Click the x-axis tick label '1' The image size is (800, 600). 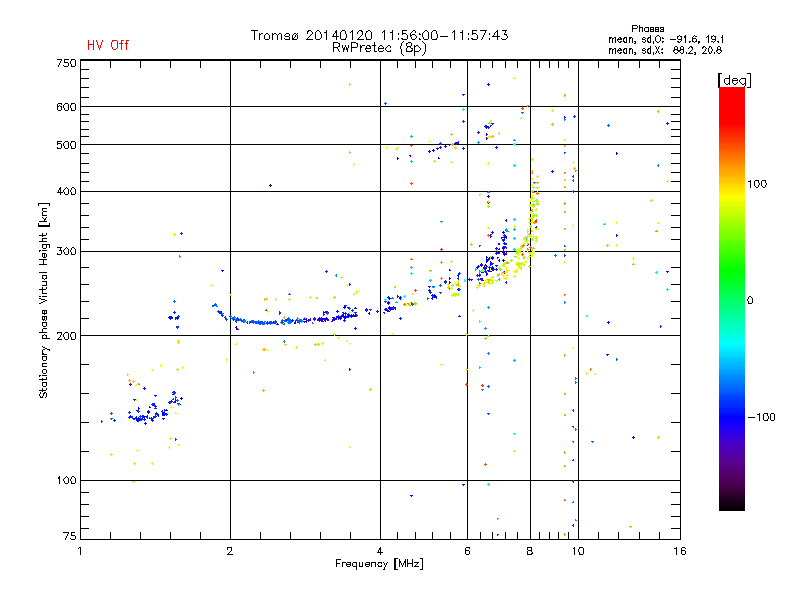(x=80, y=551)
